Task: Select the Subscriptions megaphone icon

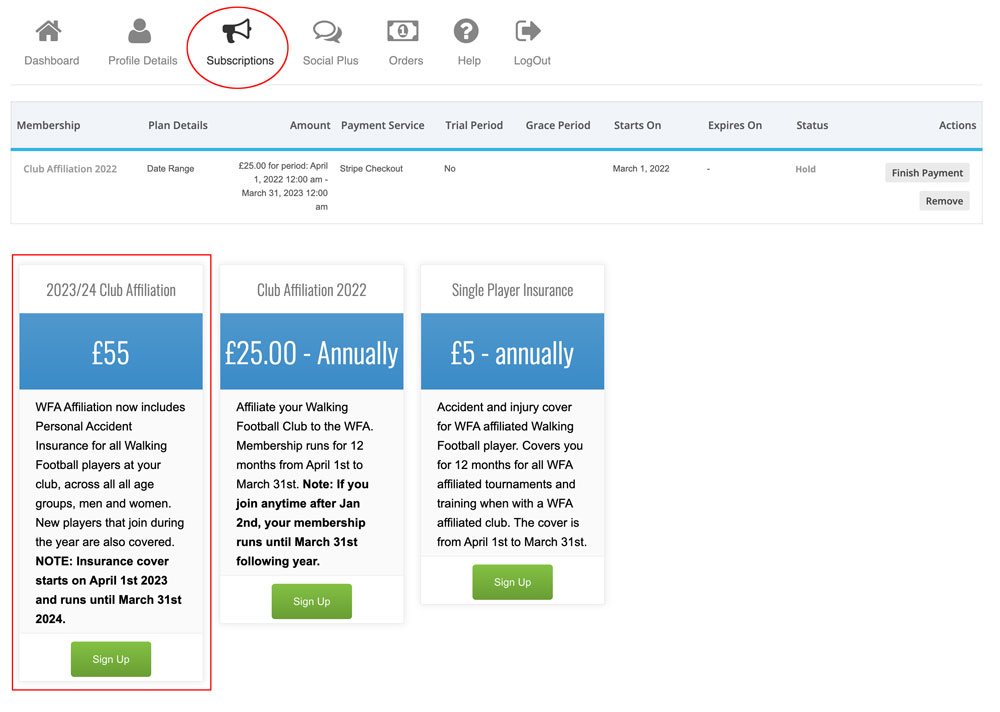Action: click(x=238, y=32)
